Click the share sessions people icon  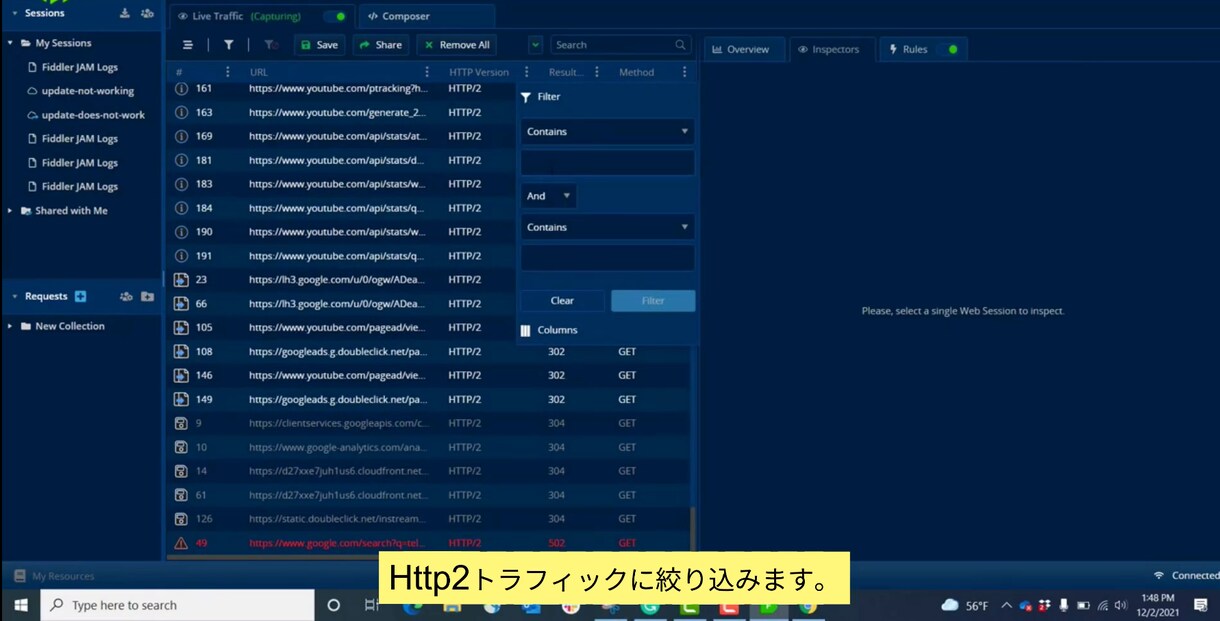click(147, 13)
